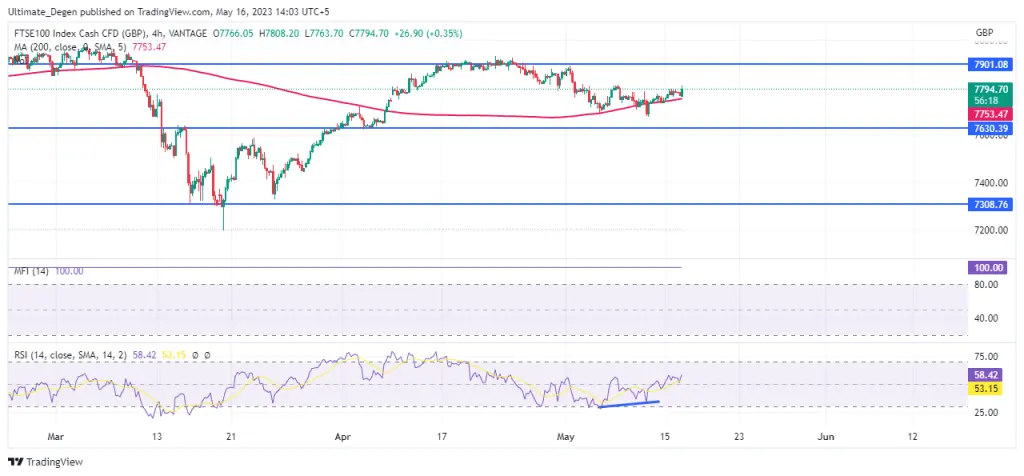Click the purple 100.00 MFI value label
Screen dimensions: 1024x476
(x=988, y=268)
